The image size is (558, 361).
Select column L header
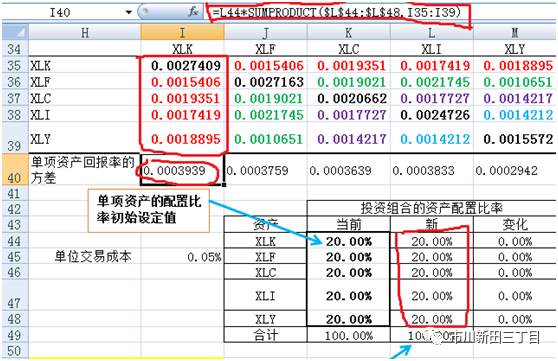[432, 33]
